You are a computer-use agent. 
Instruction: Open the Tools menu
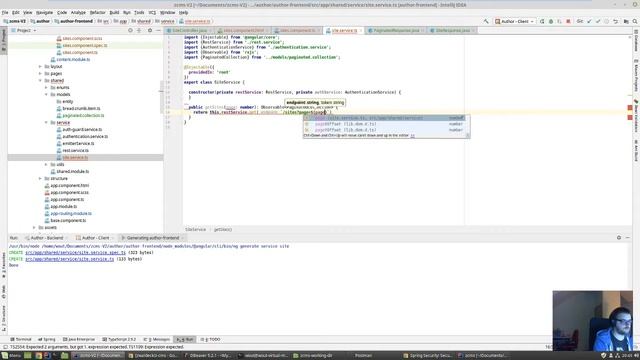139,13
